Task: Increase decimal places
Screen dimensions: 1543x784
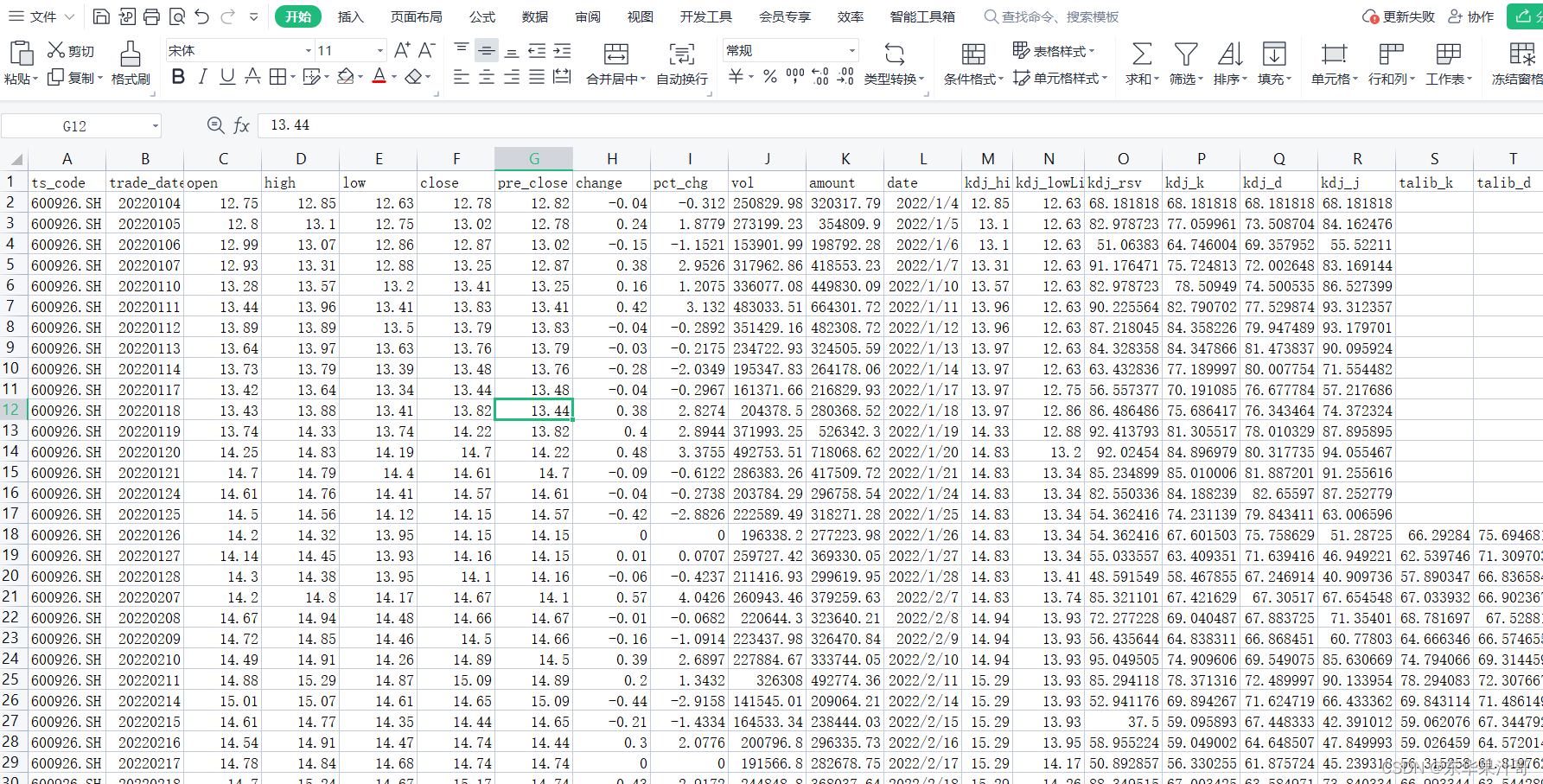Action: [x=821, y=77]
